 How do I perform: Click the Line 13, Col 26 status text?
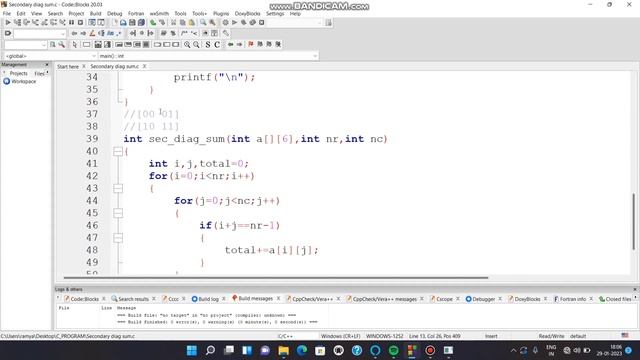(435, 336)
